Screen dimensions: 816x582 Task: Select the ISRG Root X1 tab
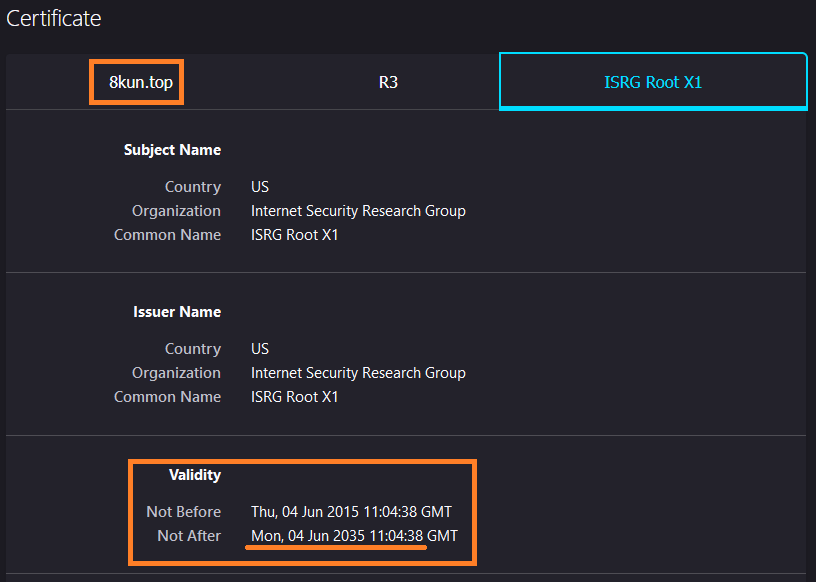[653, 82]
